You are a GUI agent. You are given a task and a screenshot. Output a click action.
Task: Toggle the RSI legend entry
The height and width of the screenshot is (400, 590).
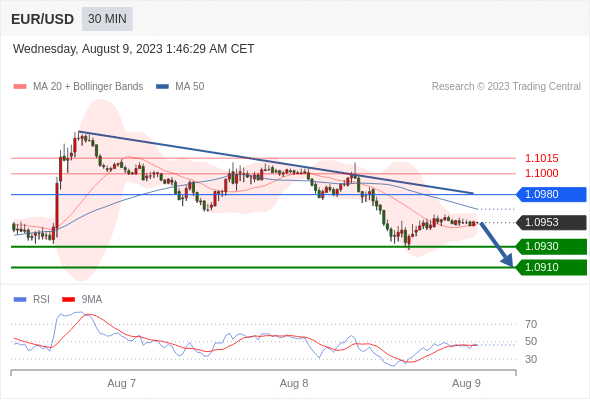tap(32, 300)
